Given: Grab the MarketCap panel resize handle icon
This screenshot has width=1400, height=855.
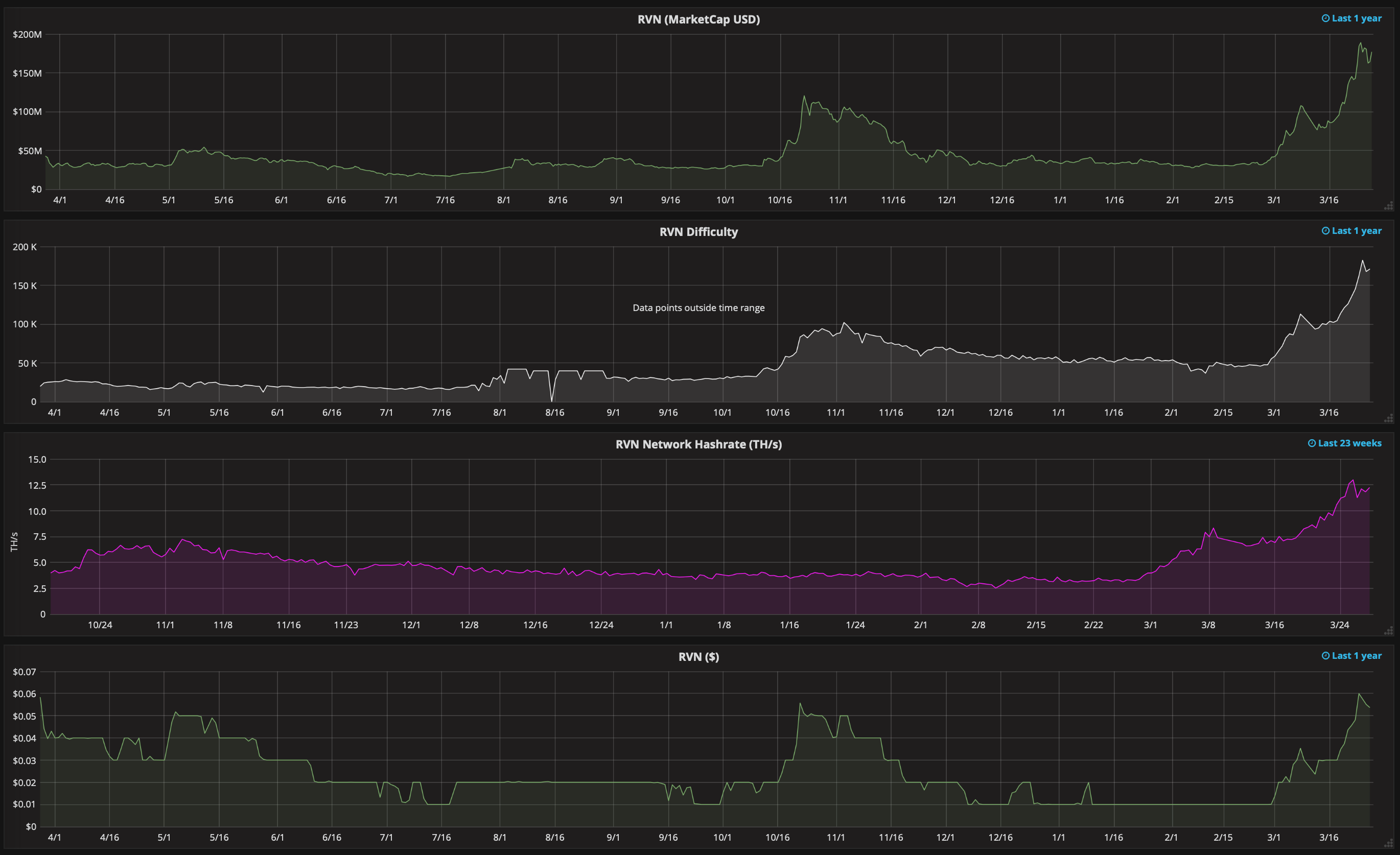Looking at the screenshot, I should click(1389, 206).
